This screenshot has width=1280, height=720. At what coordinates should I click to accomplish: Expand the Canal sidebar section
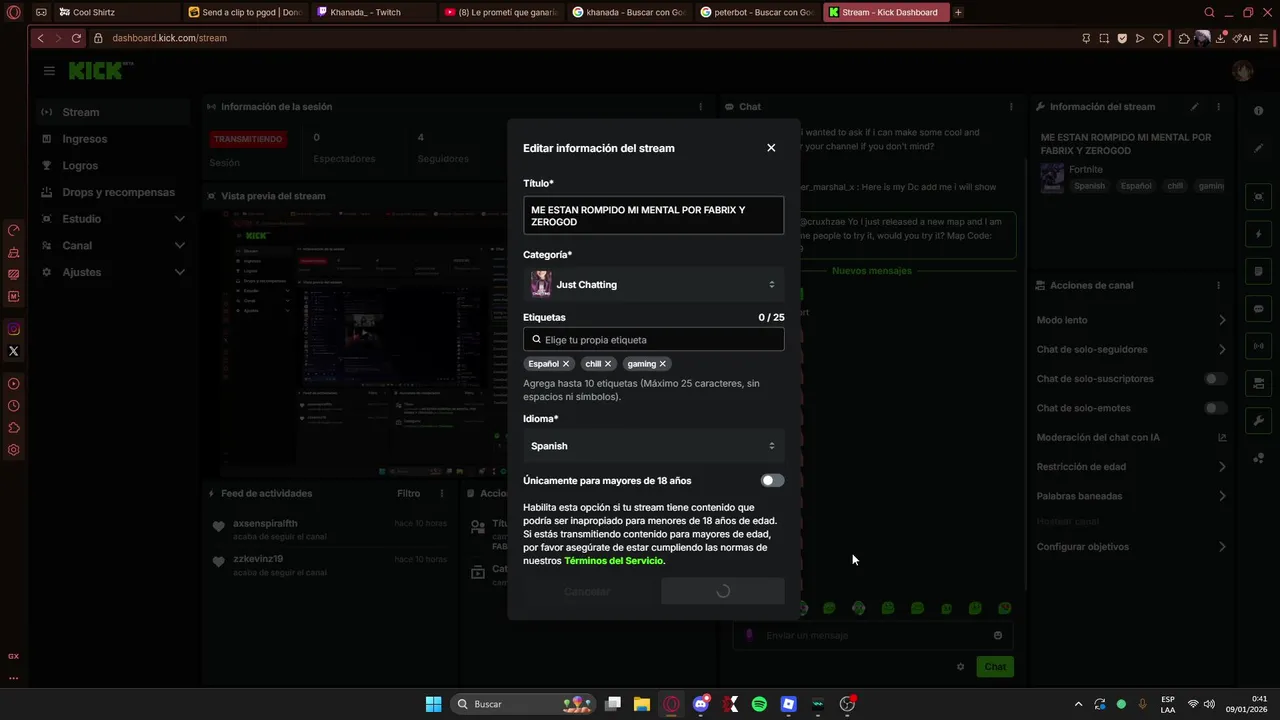[112, 245]
